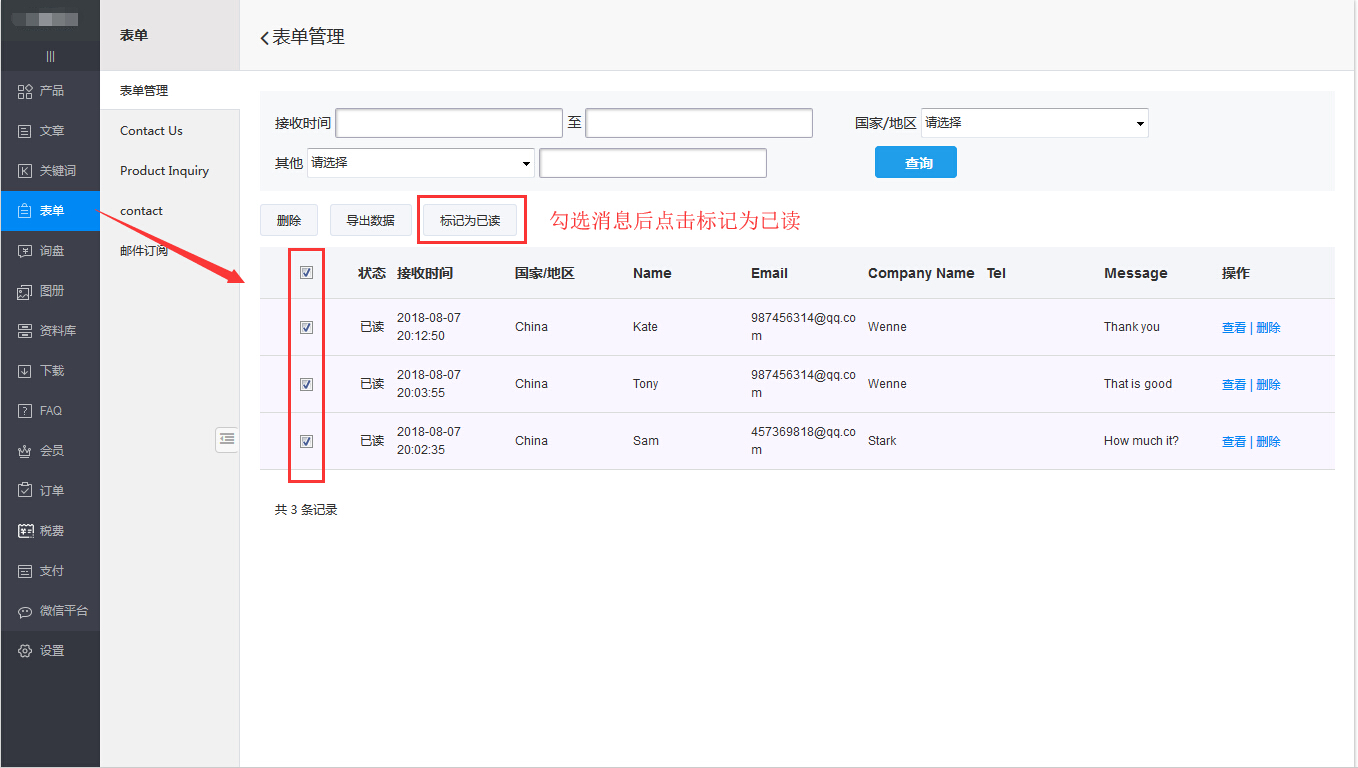Viewport: 1358px width, 768px height.
Task: Click the 接收时间 start date field
Action: 449,123
